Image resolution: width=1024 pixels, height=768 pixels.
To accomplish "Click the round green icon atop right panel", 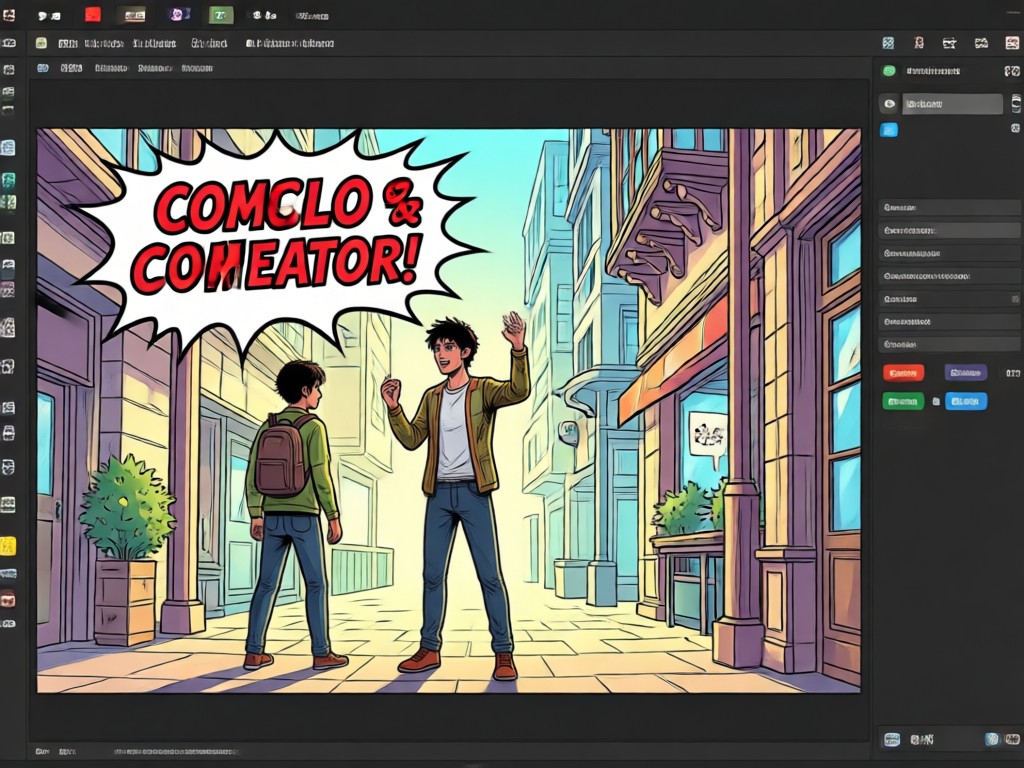I will click(889, 71).
